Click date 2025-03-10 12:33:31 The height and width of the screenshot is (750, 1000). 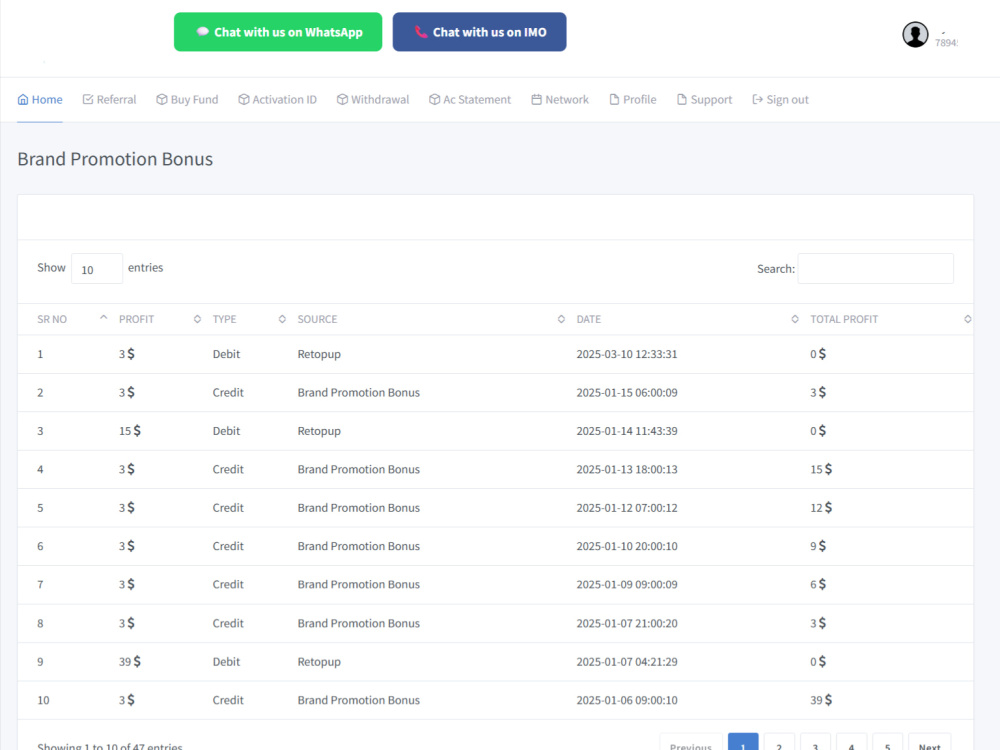pos(627,354)
